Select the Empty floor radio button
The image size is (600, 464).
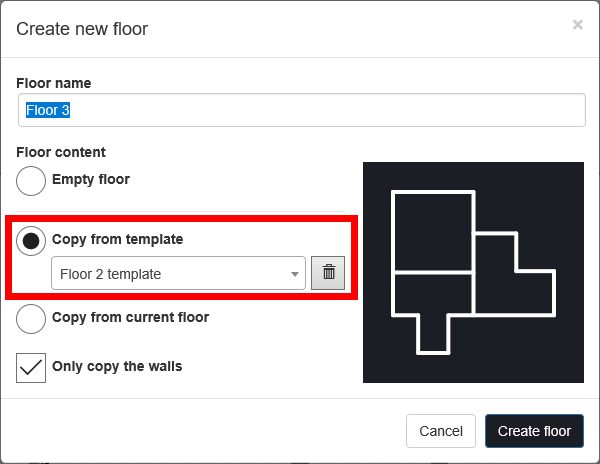coord(31,181)
